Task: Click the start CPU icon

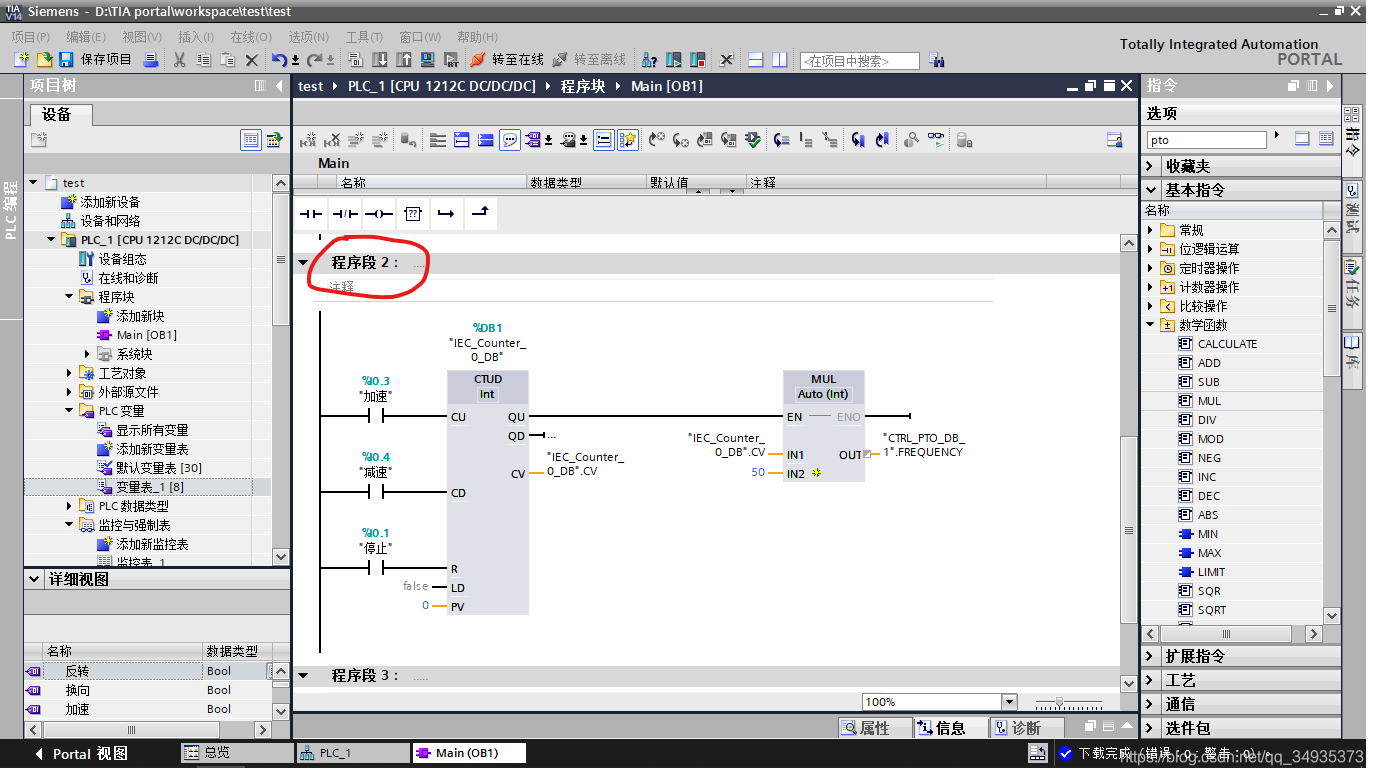Action: tap(674, 60)
